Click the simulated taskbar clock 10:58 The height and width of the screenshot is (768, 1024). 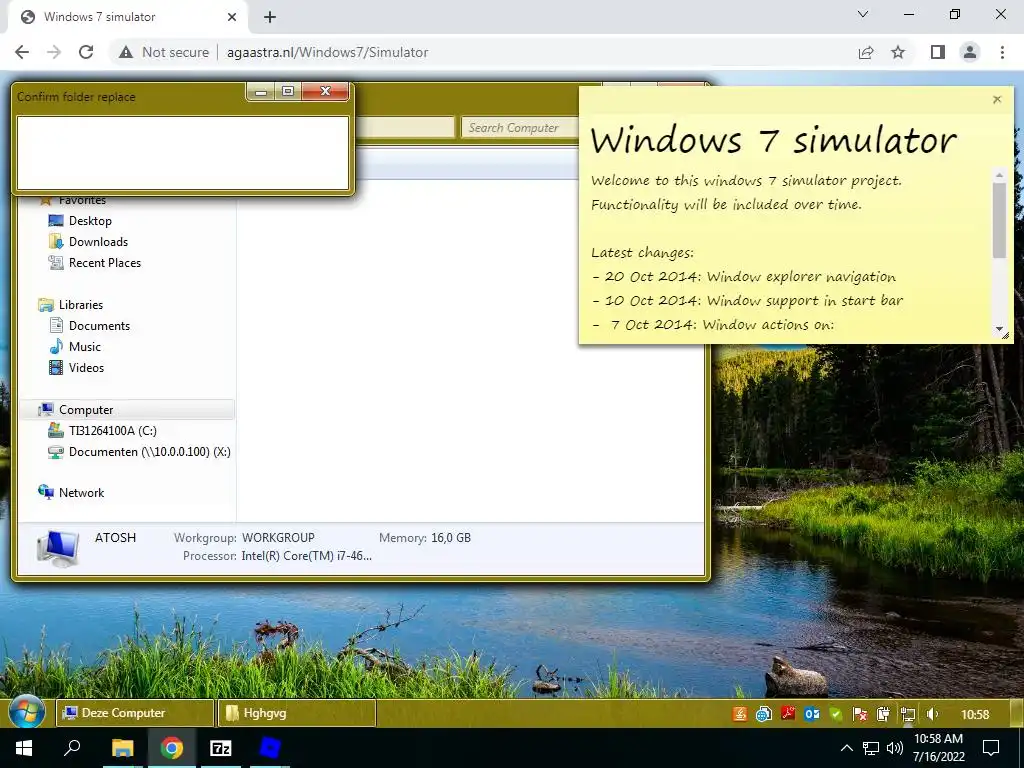[x=975, y=714]
